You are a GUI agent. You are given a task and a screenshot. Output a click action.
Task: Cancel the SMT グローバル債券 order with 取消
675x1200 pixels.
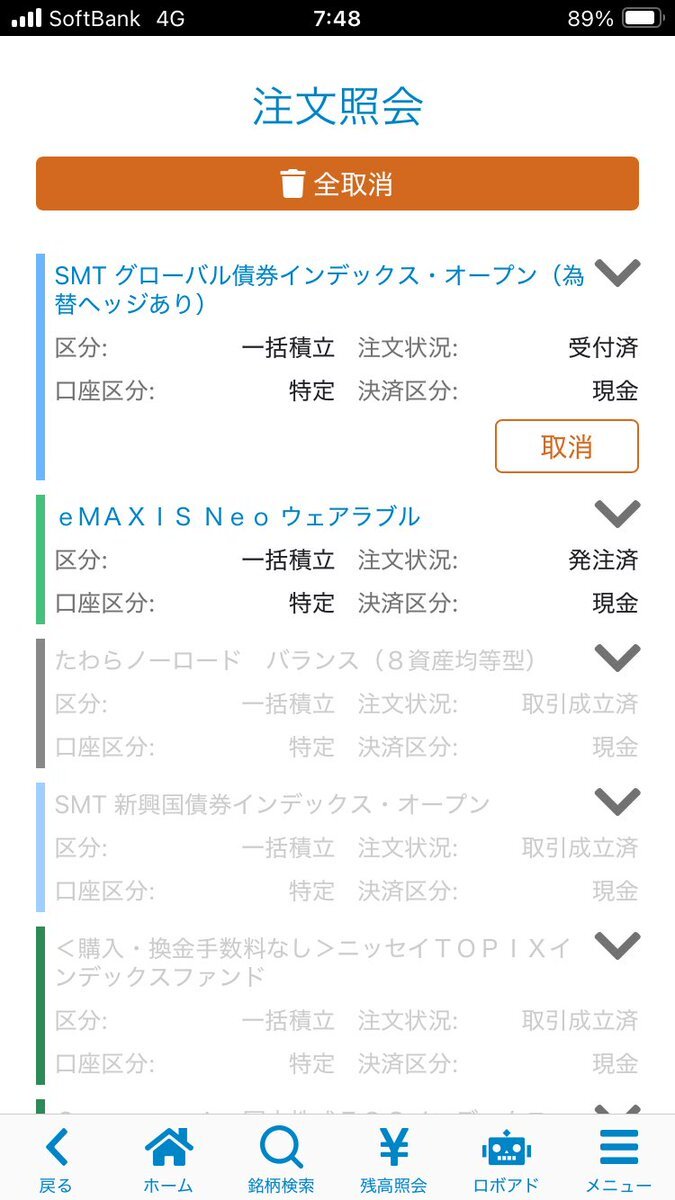pyautogui.click(x=567, y=446)
